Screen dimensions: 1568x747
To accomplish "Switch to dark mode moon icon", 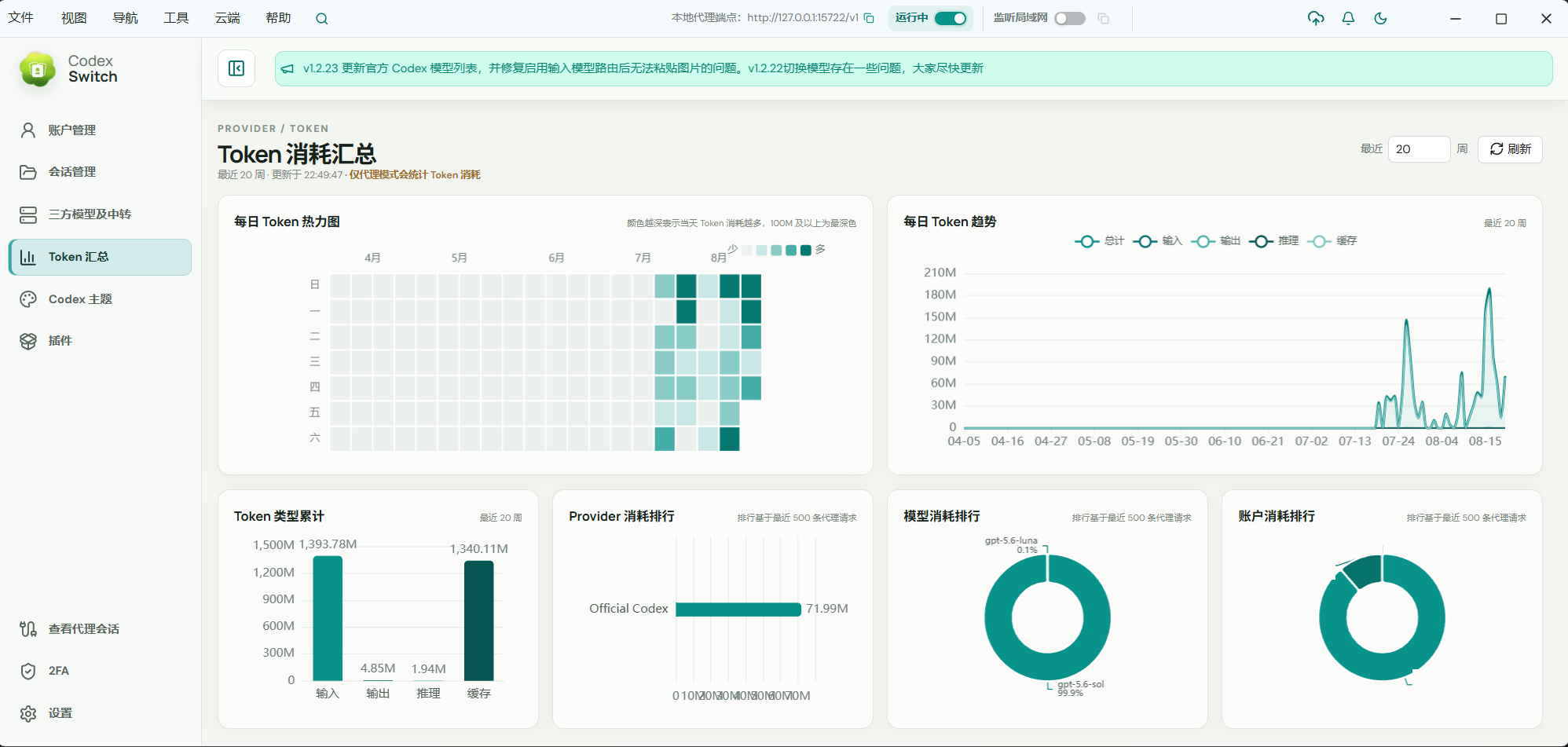I will coord(1380,18).
